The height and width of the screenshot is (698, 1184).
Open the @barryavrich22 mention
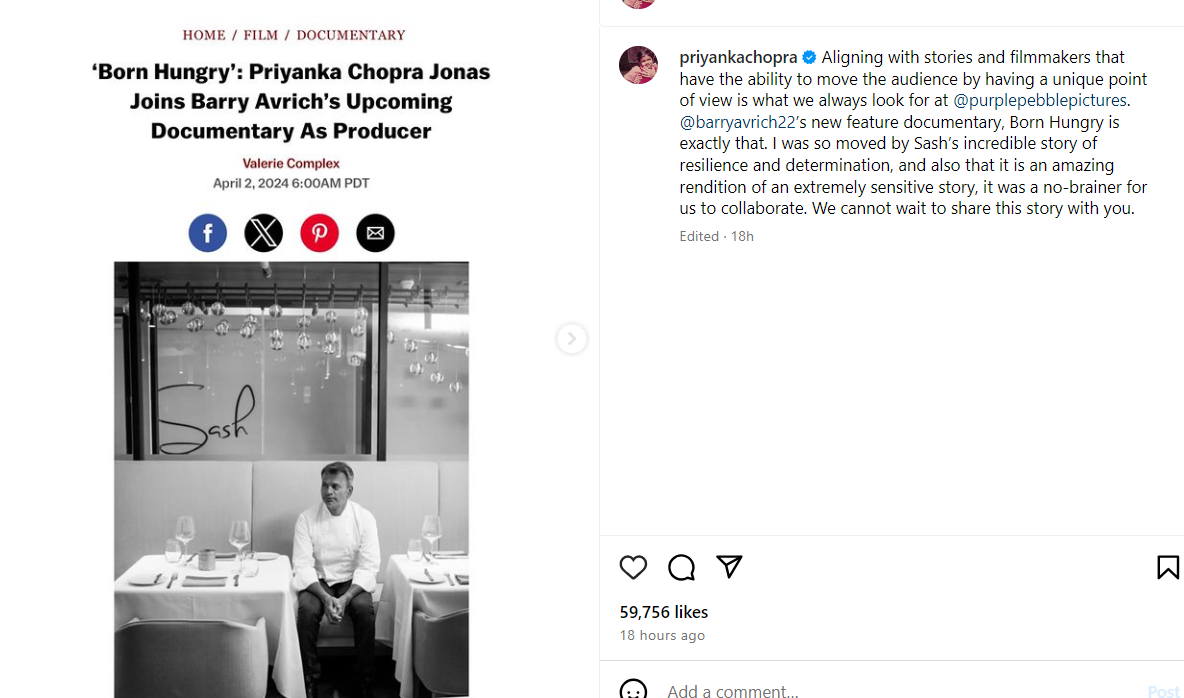[x=737, y=122]
